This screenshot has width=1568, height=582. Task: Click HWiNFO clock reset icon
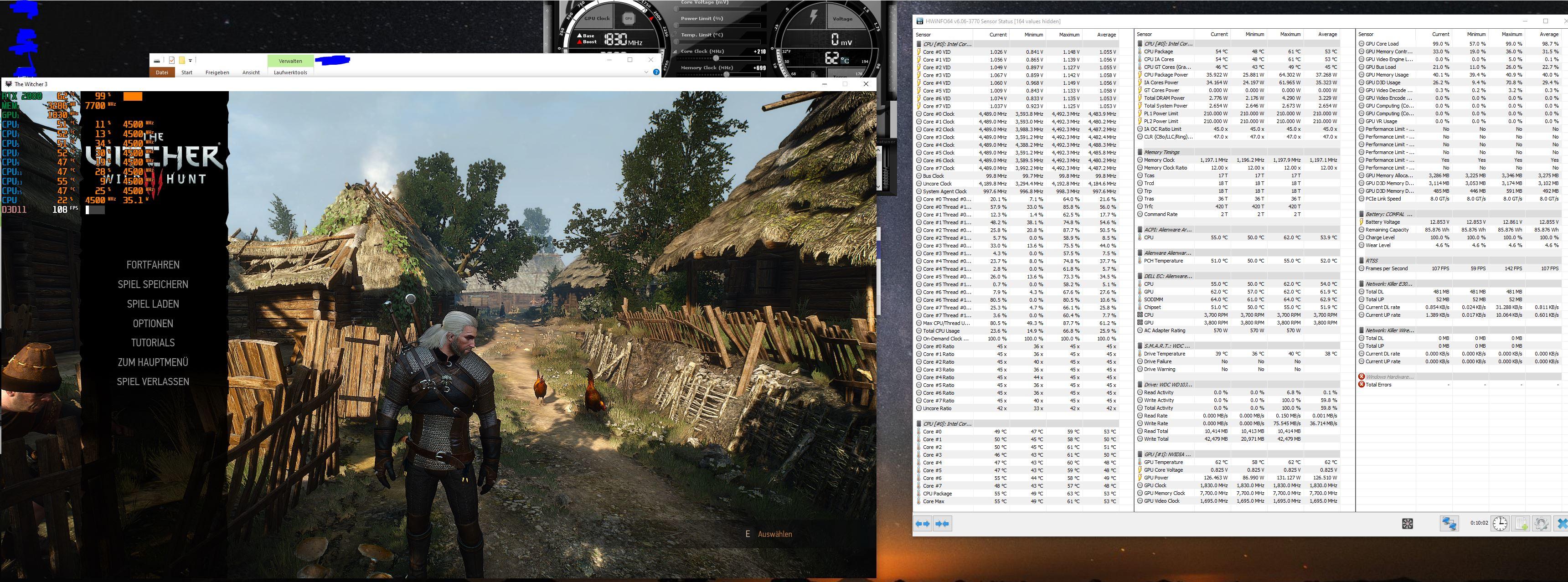(x=1500, y=524)
